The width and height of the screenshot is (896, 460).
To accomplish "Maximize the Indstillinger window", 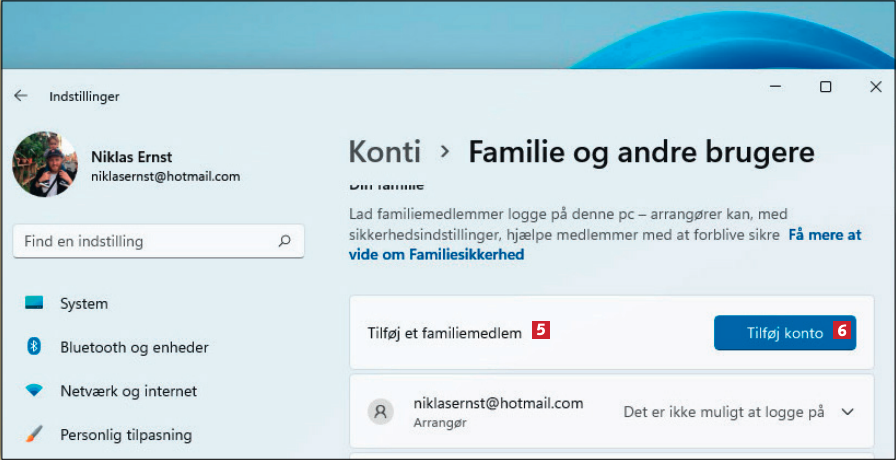I will 825,87.
